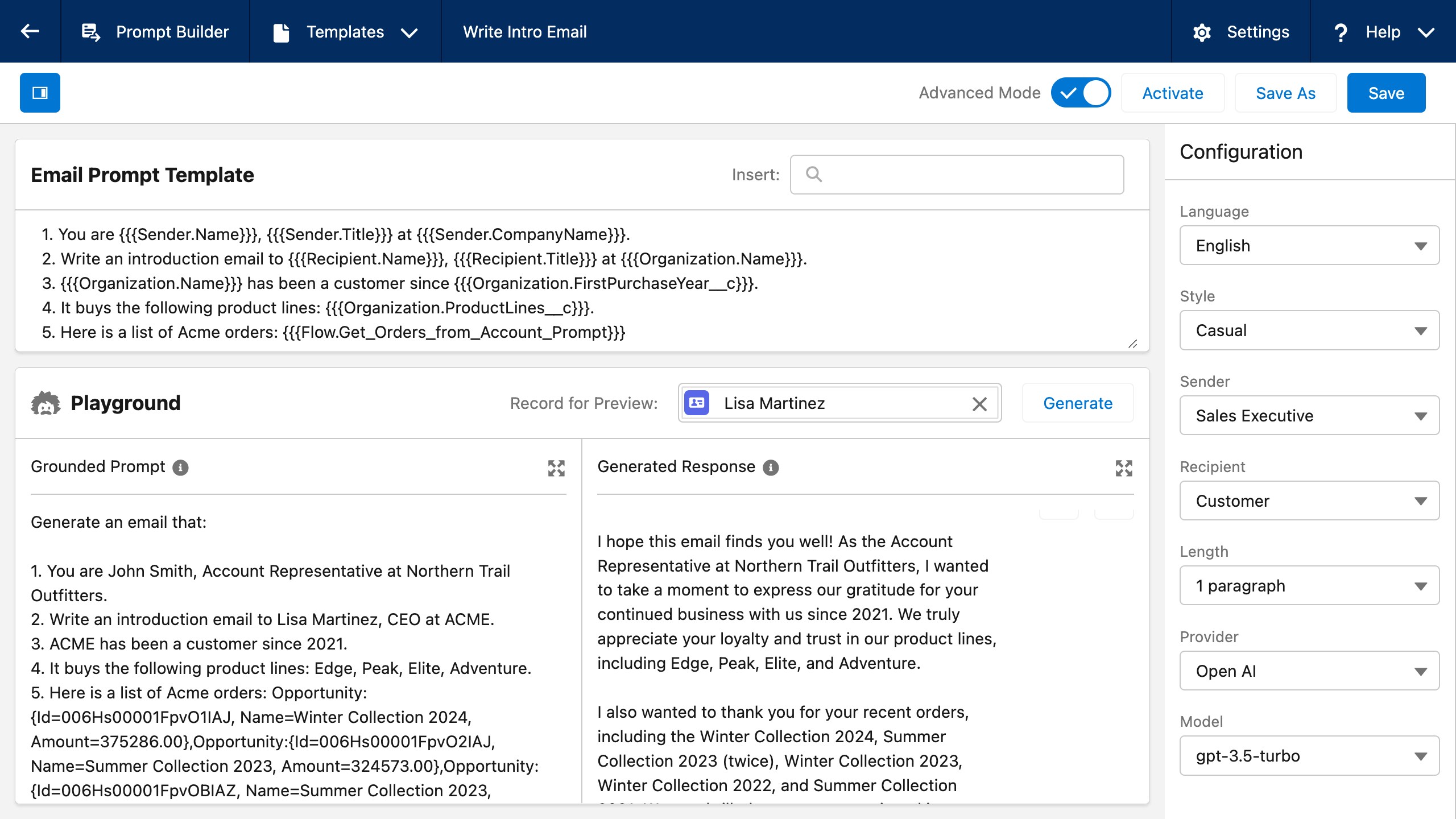Click the Activate button
This screenshot has height=819, width=1456.
[x=1172, y=93]
